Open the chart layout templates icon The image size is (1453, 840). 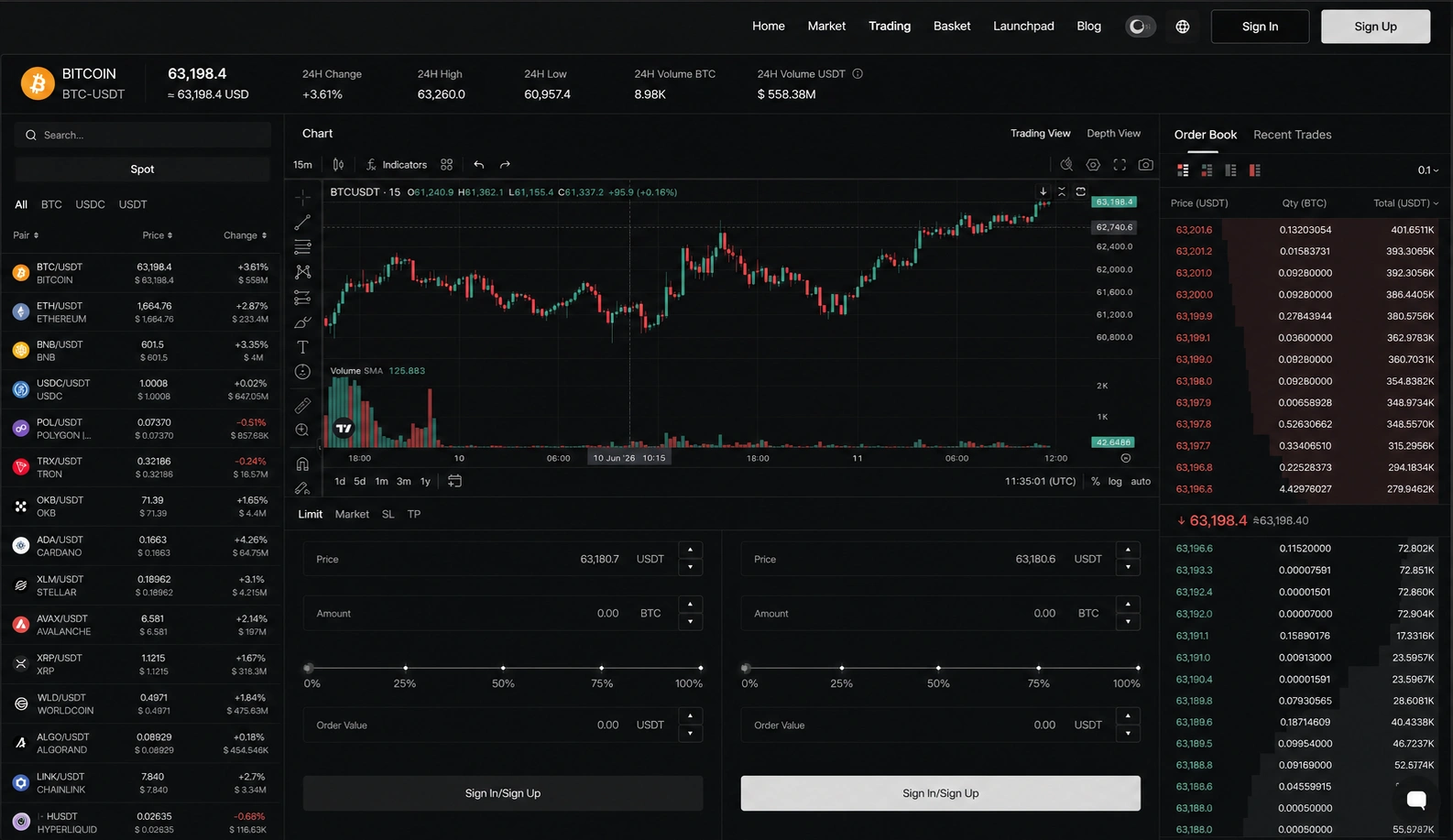446,165
